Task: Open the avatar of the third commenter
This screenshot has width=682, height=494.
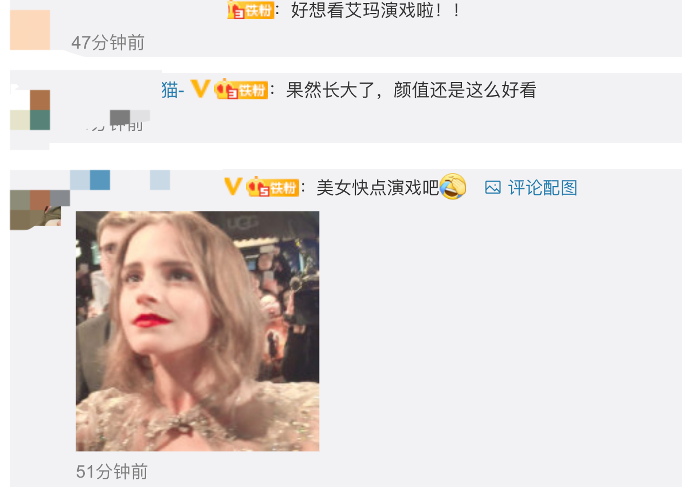Action: pos(40,210)
